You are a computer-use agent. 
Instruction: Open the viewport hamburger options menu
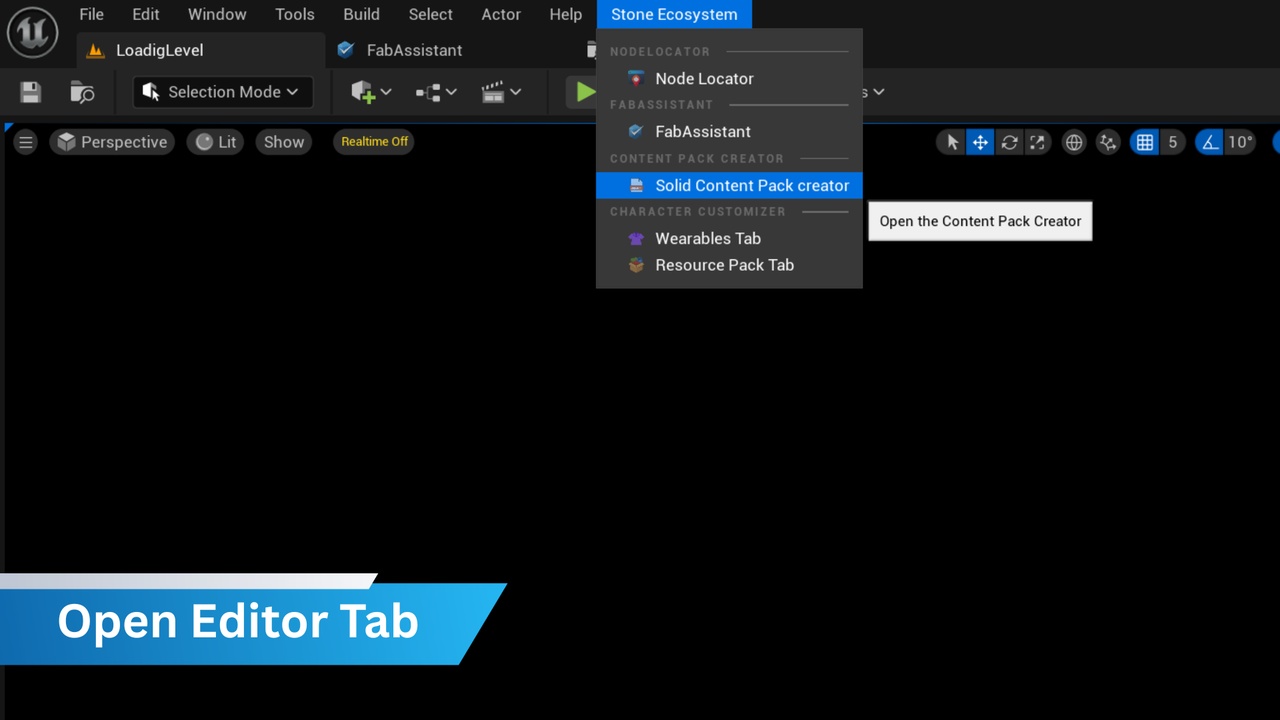26,142
